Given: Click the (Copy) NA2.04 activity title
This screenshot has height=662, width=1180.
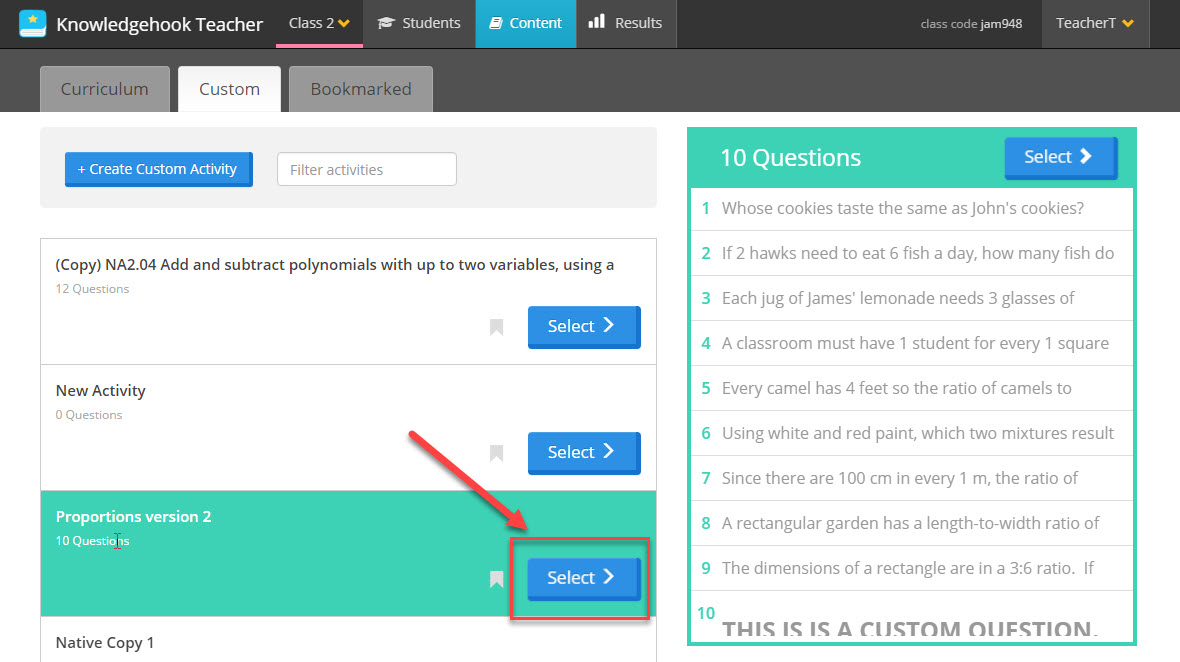Looking at the screenshot, I should [x=335, y=265].
